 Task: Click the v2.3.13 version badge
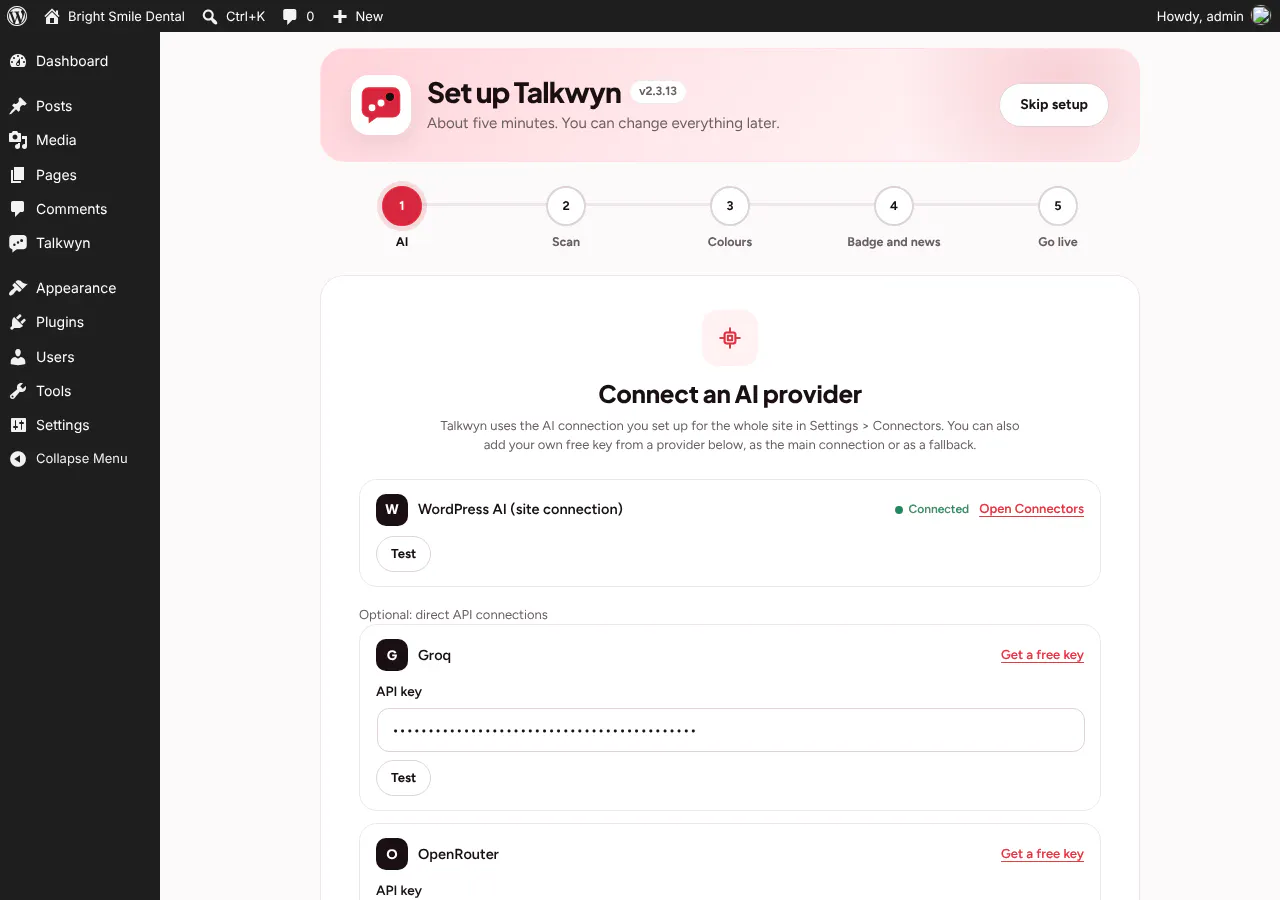click(x=658, y=91)
